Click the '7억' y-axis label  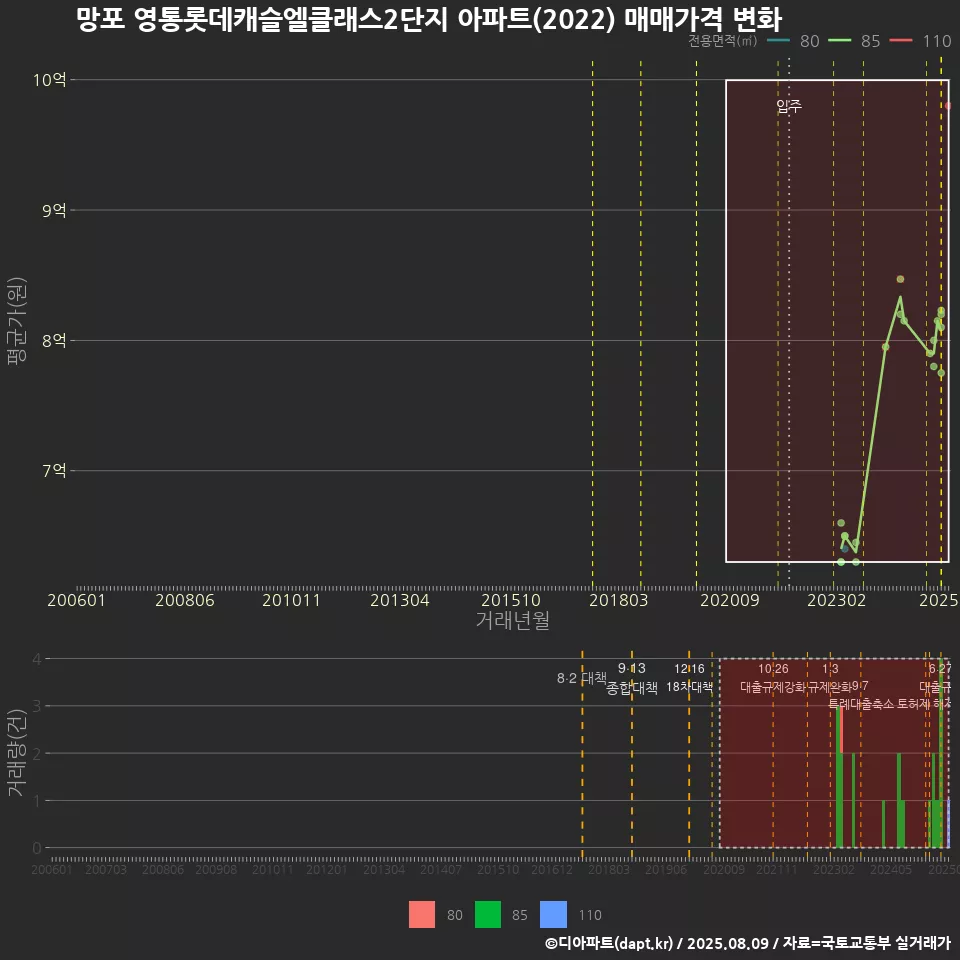pos(54,471)
